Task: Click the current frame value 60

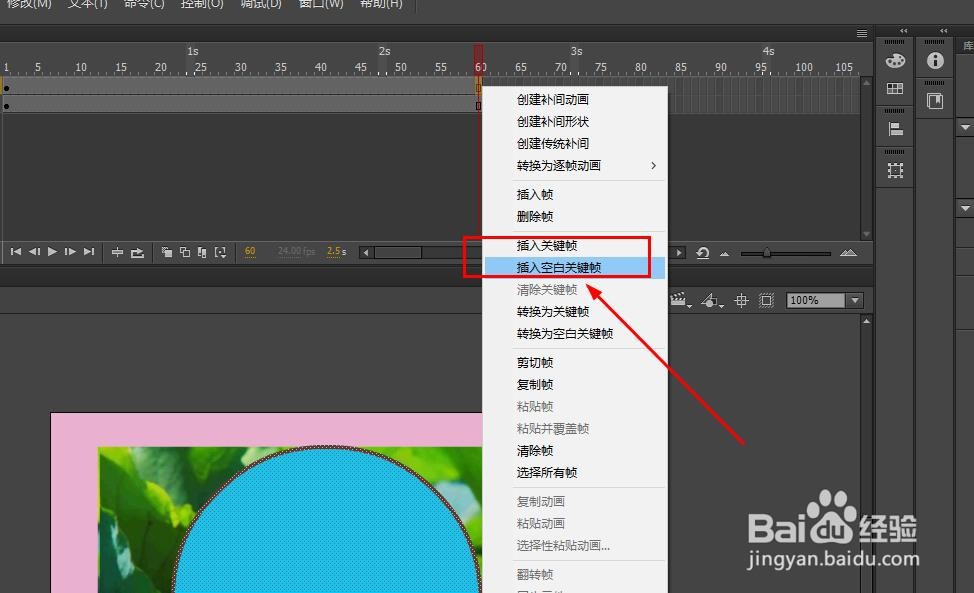Action: (x=250, y=251)
